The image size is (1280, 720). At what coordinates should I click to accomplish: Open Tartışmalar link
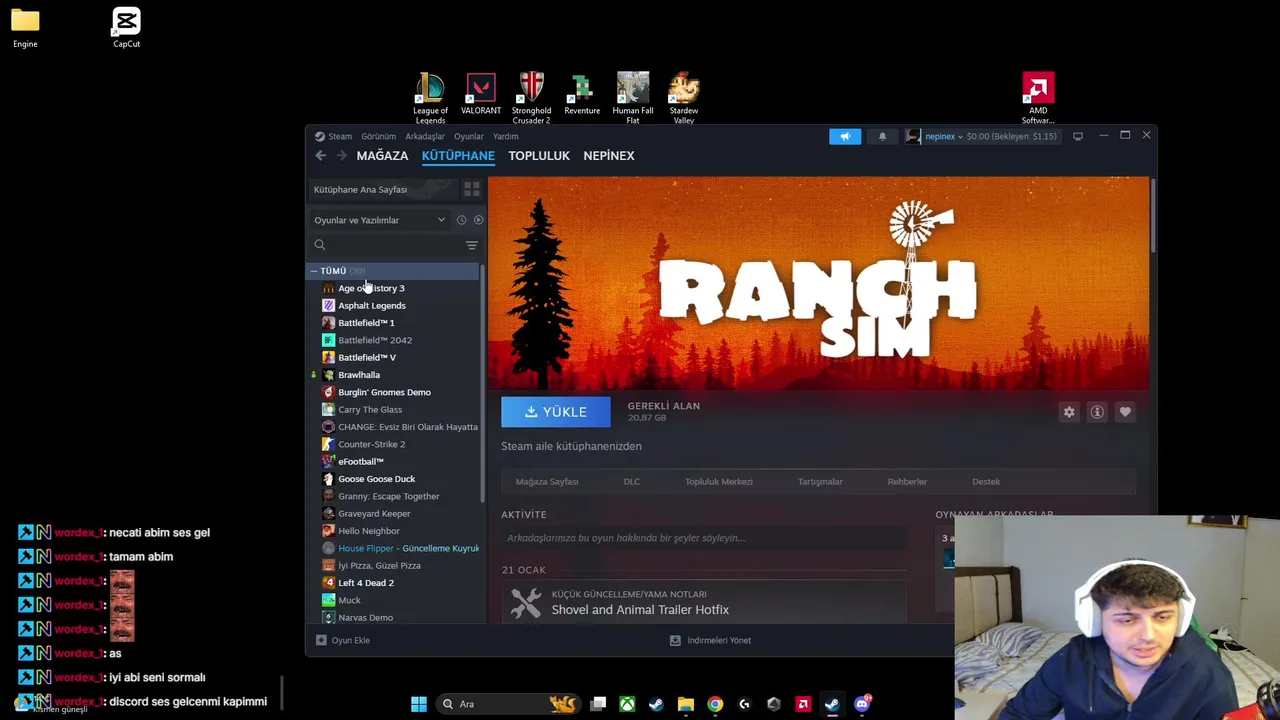click(820, 482)
